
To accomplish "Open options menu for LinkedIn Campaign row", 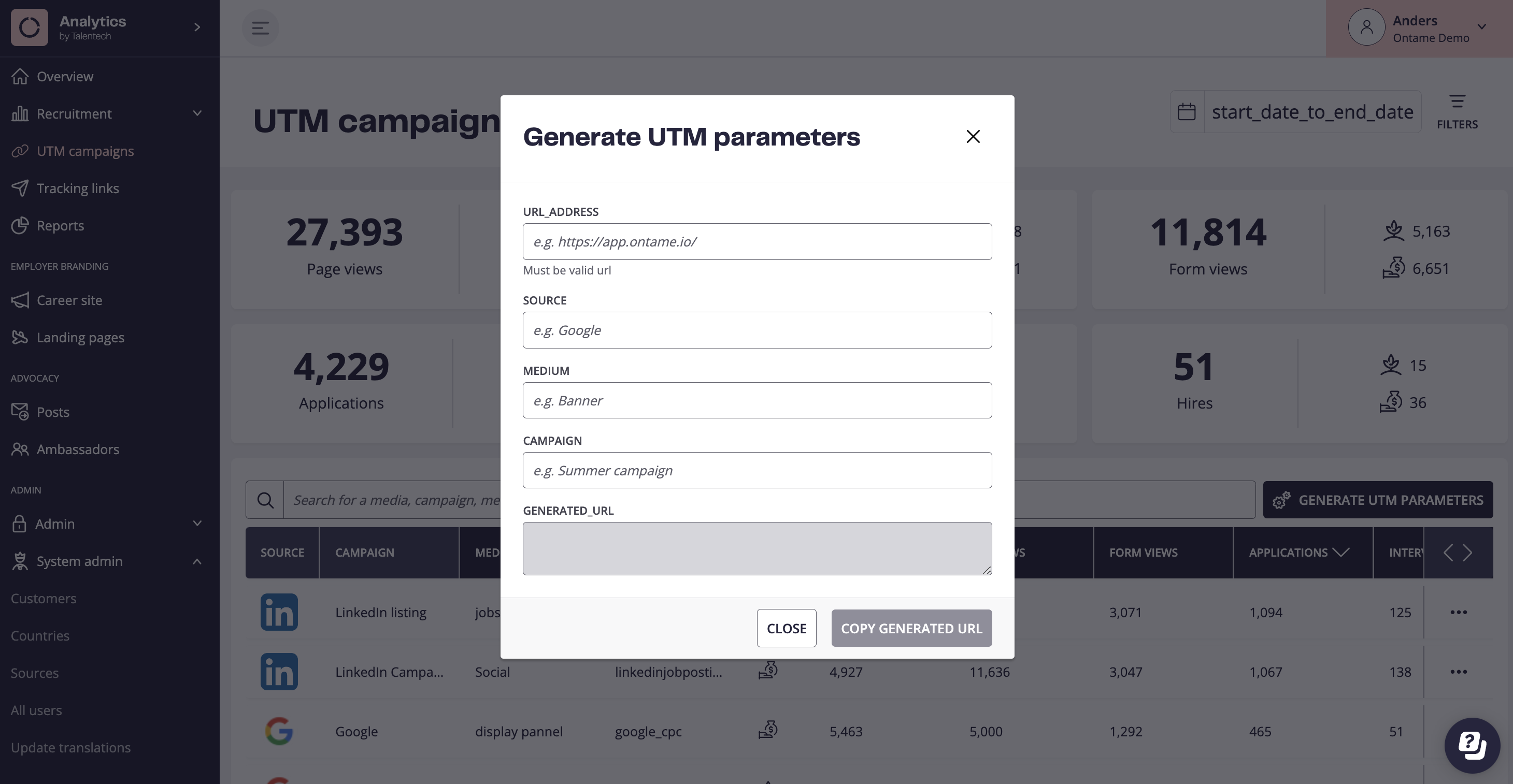I will [x=1459, y=672].
